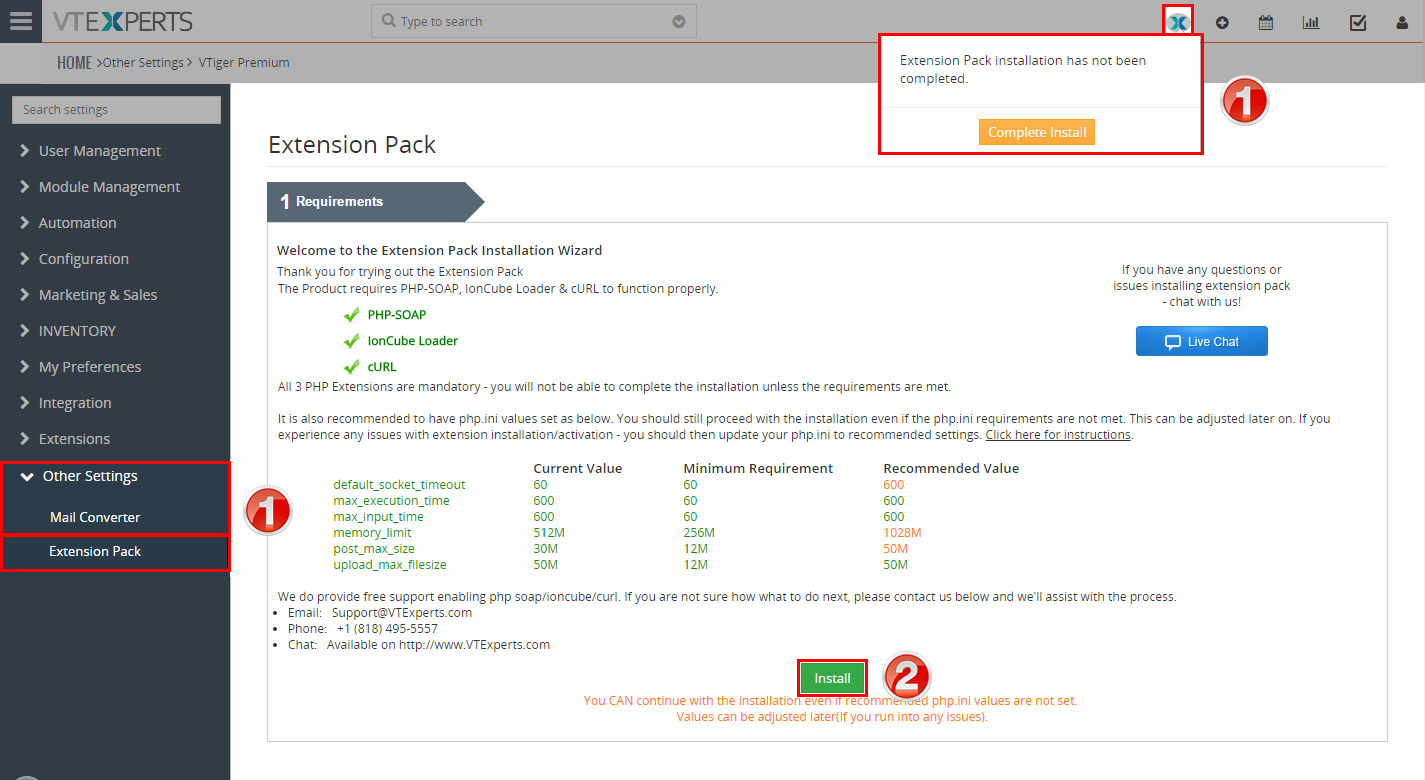Click the Support@VTExperts.com email text
Screen dimensions: 1425x780
[402, 613]
